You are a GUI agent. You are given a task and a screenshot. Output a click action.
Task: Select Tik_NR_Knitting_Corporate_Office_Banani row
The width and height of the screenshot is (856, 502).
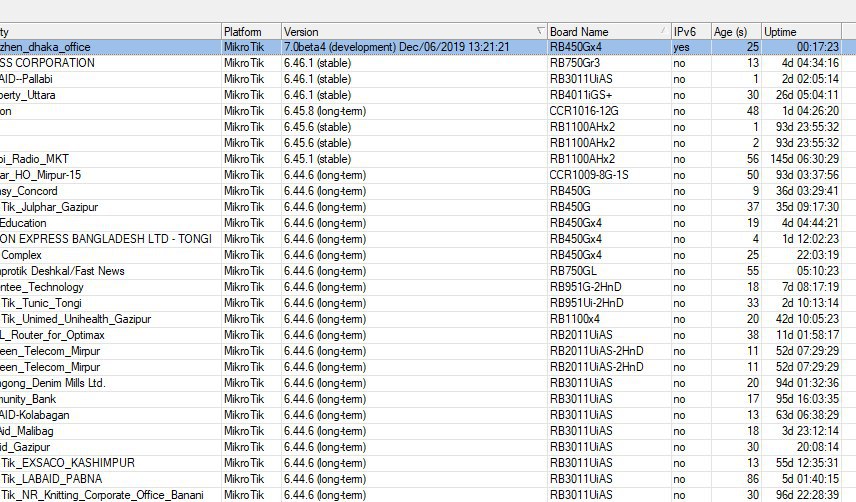pos(428,495)
